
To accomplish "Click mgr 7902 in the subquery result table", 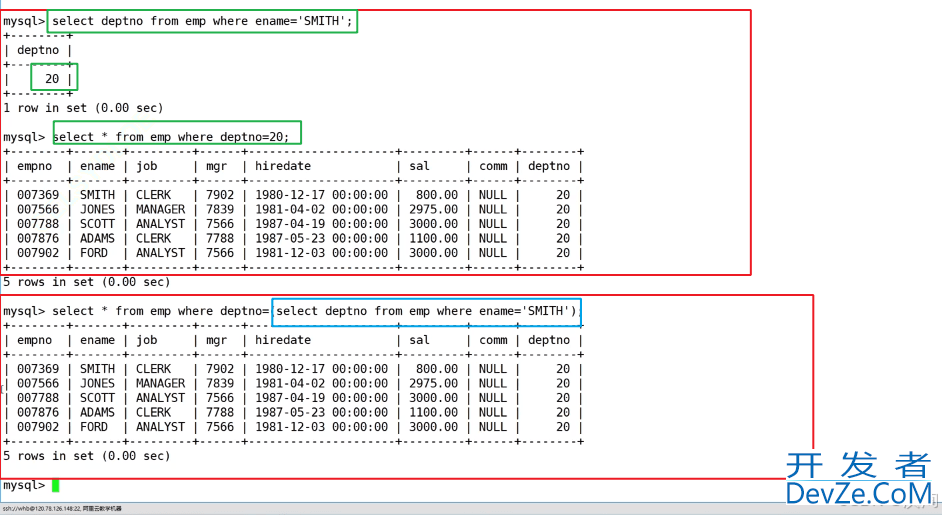I will point(220,369).
